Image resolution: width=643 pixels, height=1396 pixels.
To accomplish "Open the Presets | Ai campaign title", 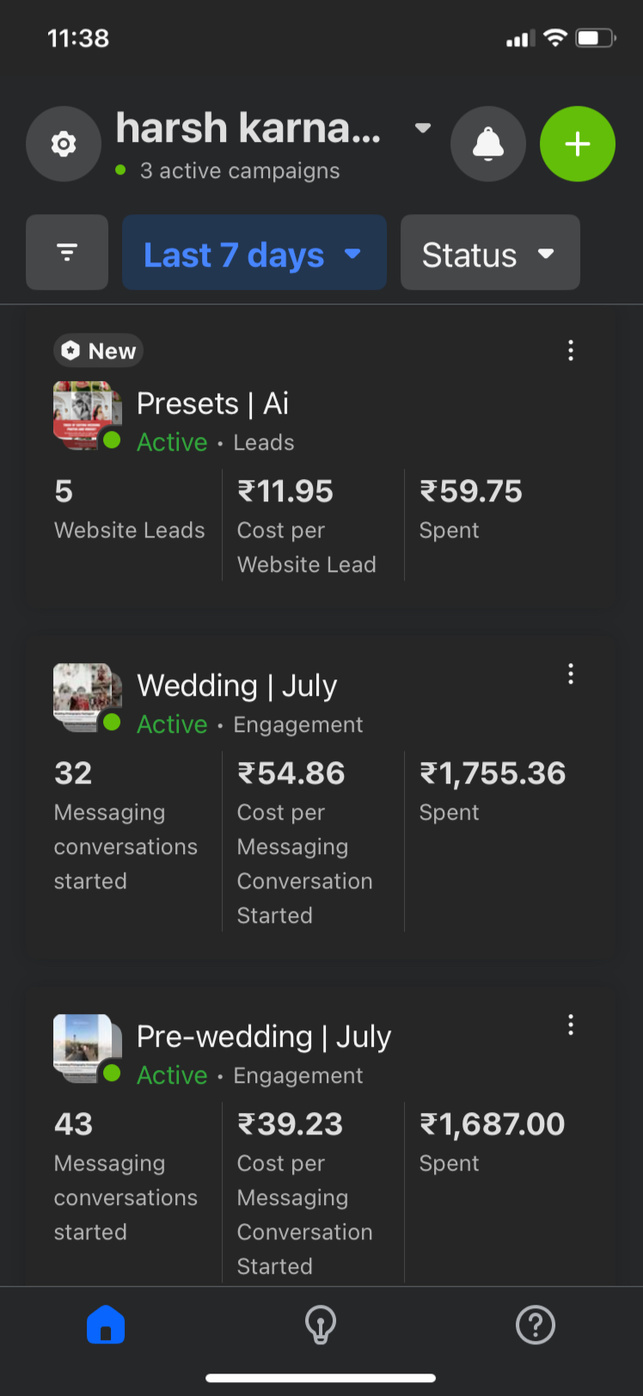I will 213,403.
